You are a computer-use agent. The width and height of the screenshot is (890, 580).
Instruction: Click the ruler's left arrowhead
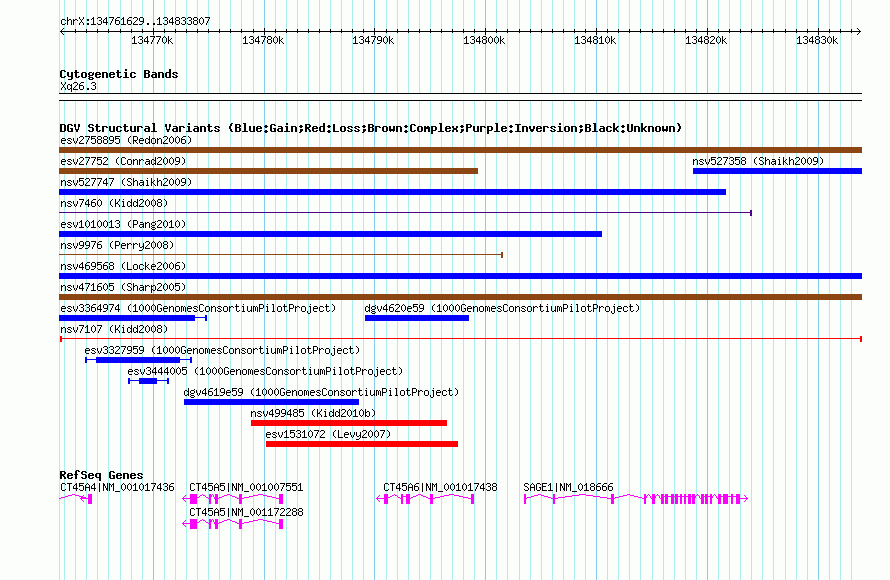[62, 31]
